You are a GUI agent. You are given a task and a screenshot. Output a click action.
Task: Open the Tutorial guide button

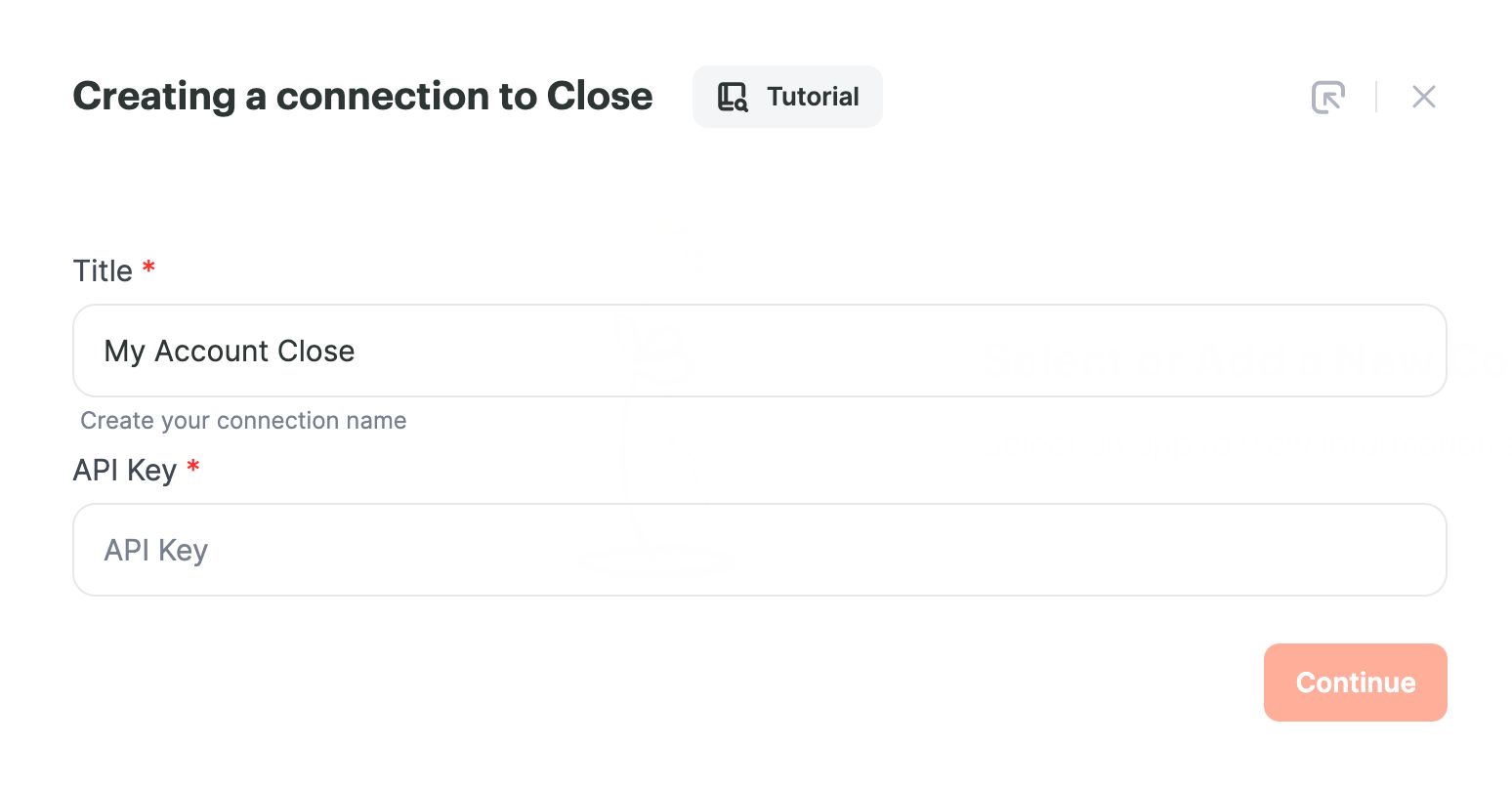(787, 97)
